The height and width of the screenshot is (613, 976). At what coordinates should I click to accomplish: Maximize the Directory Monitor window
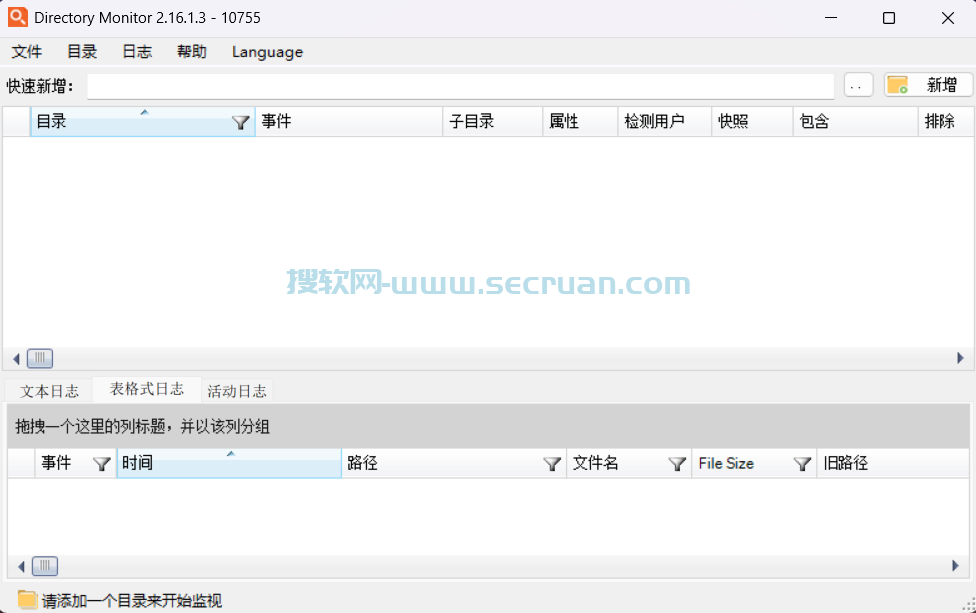pos(889,17)
